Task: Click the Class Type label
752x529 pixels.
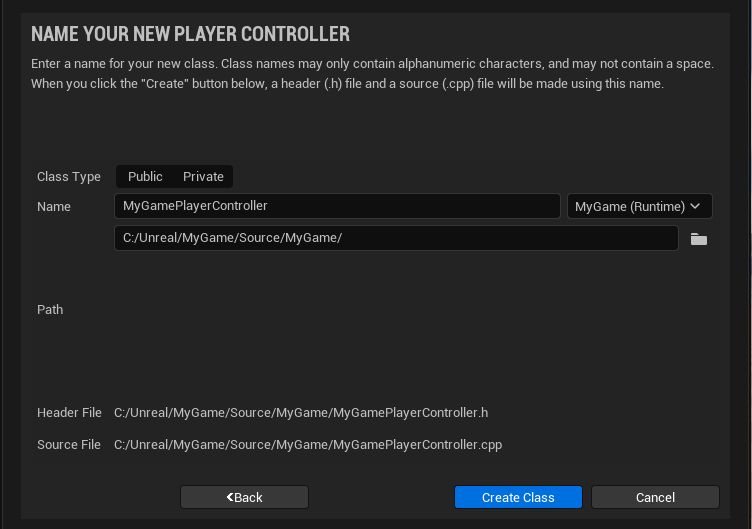Action: 69,177
